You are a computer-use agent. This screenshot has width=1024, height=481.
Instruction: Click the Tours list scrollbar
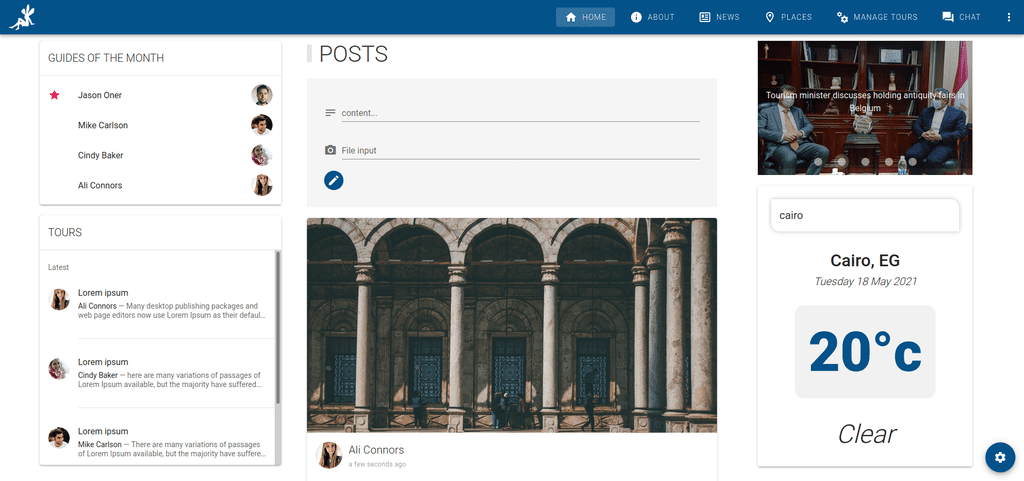(278, 326)
